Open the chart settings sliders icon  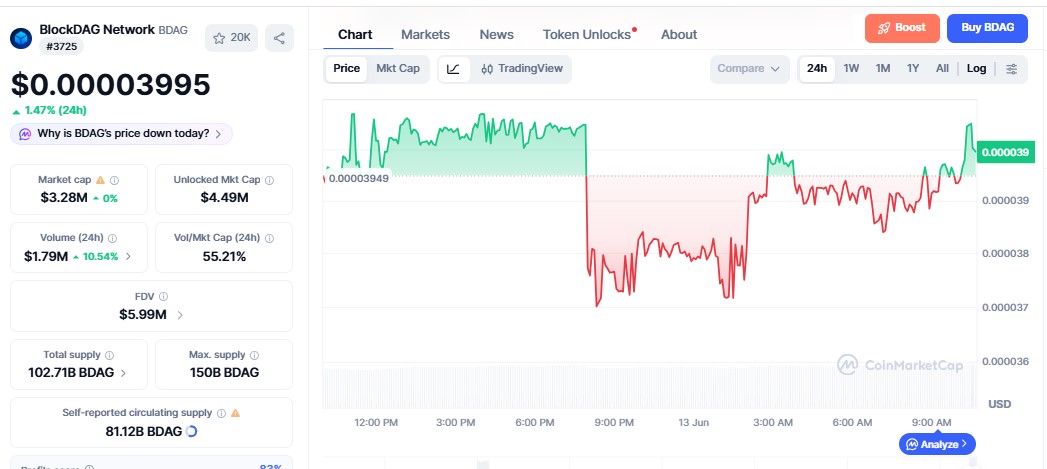coord(1012,69)
